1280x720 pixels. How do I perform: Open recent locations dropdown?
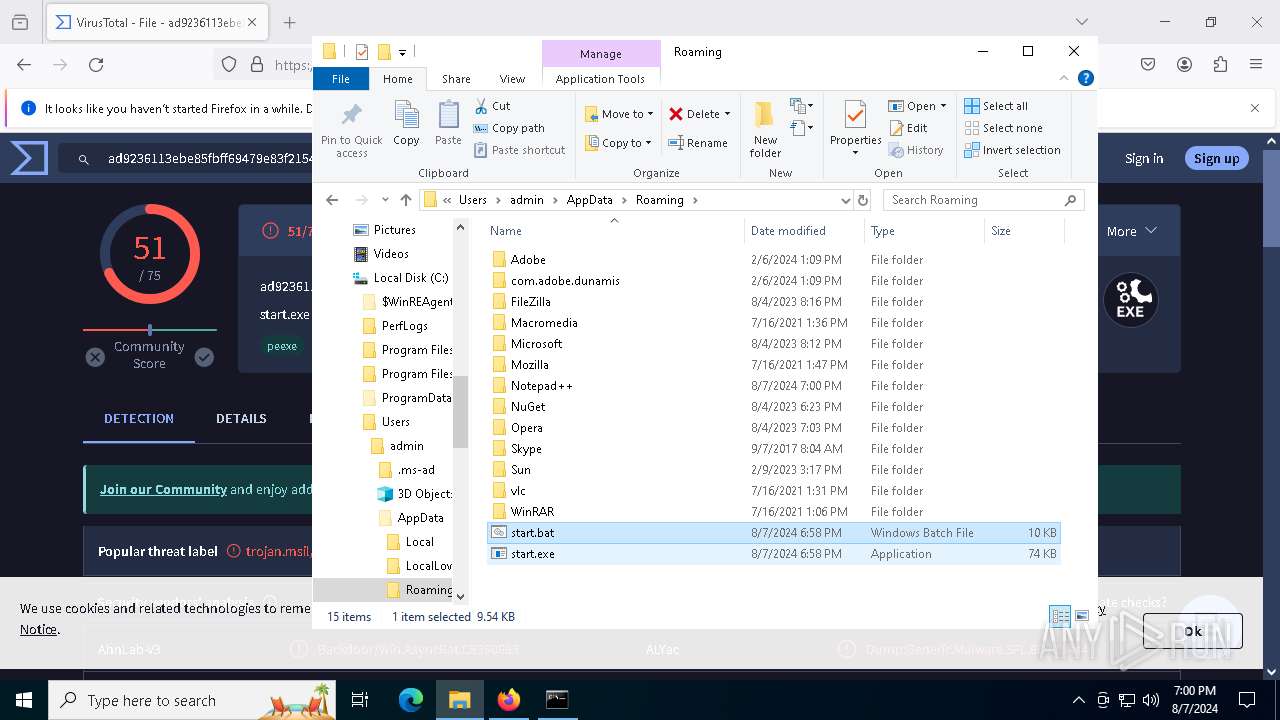[385, 200]
